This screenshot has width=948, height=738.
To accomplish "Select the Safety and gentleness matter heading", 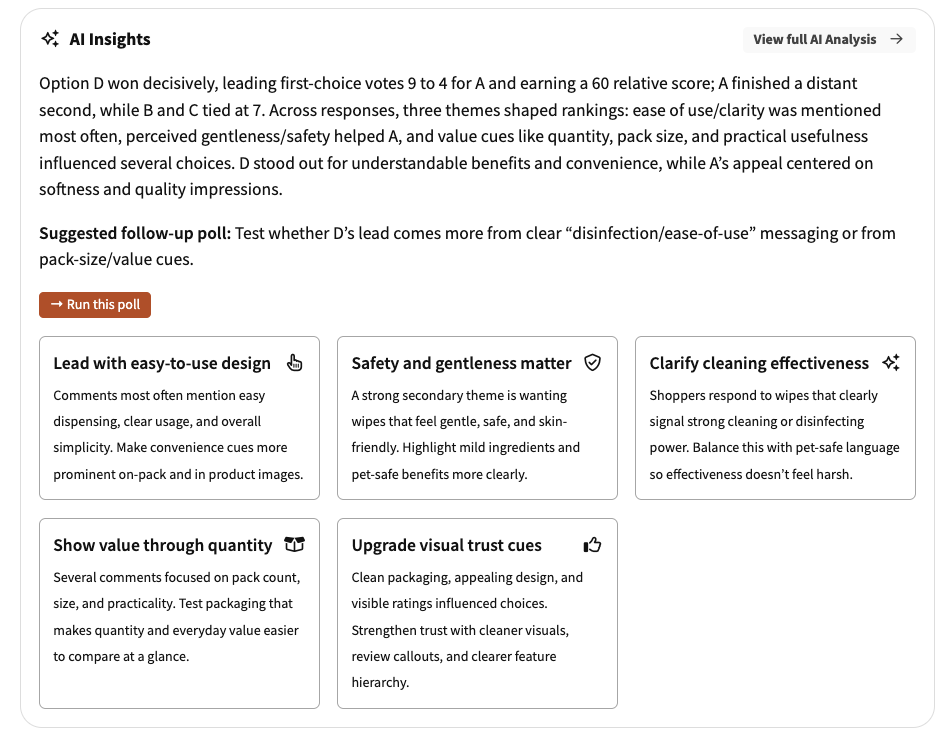I will pos(461,363).
